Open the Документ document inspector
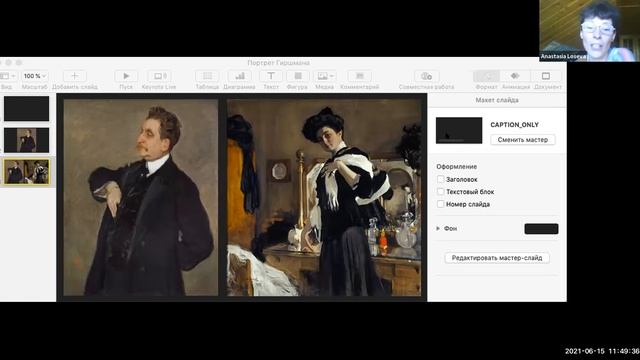This screenshot has width=640, height=360. point(546,76)
